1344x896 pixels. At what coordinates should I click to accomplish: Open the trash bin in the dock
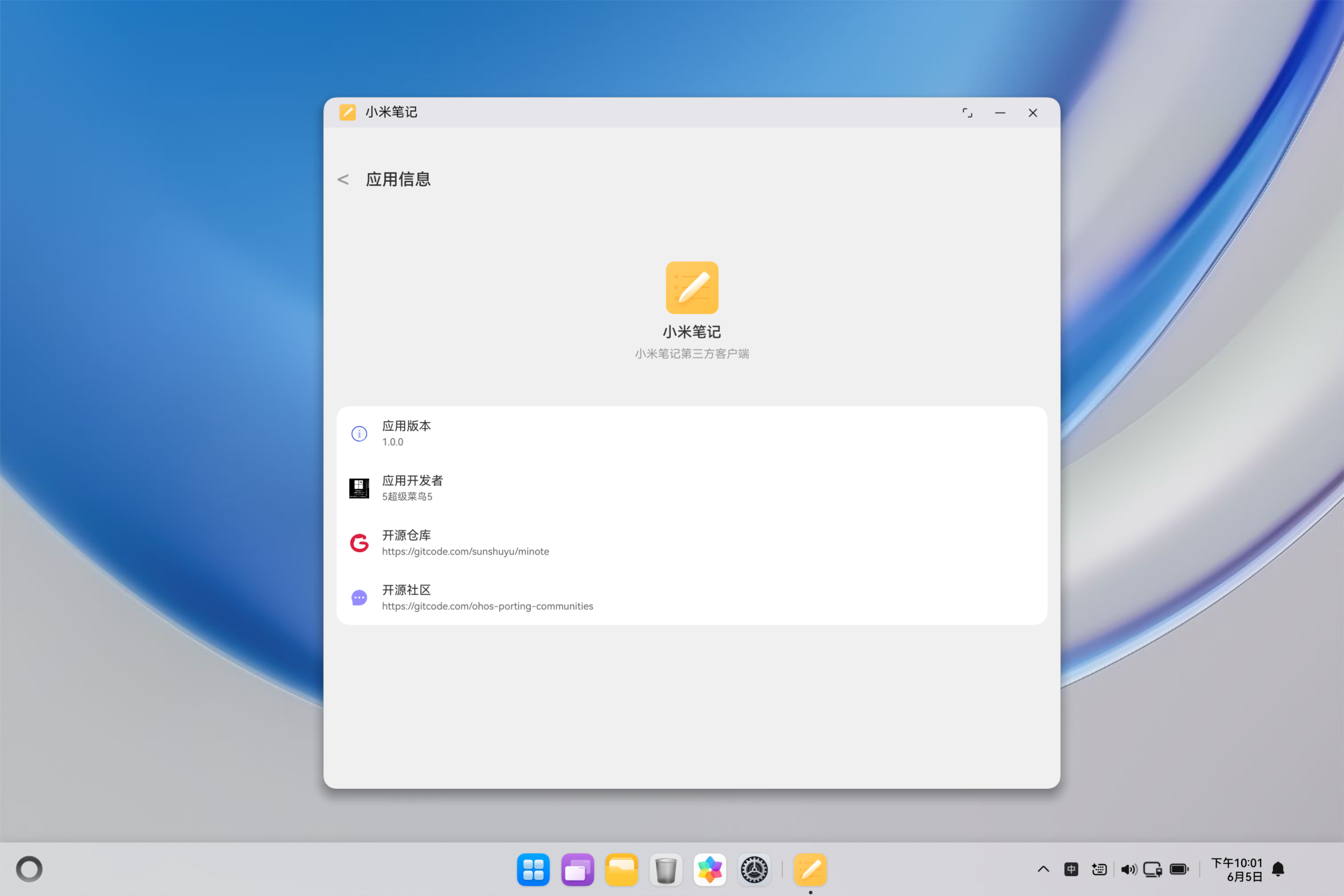coord(666,870)
